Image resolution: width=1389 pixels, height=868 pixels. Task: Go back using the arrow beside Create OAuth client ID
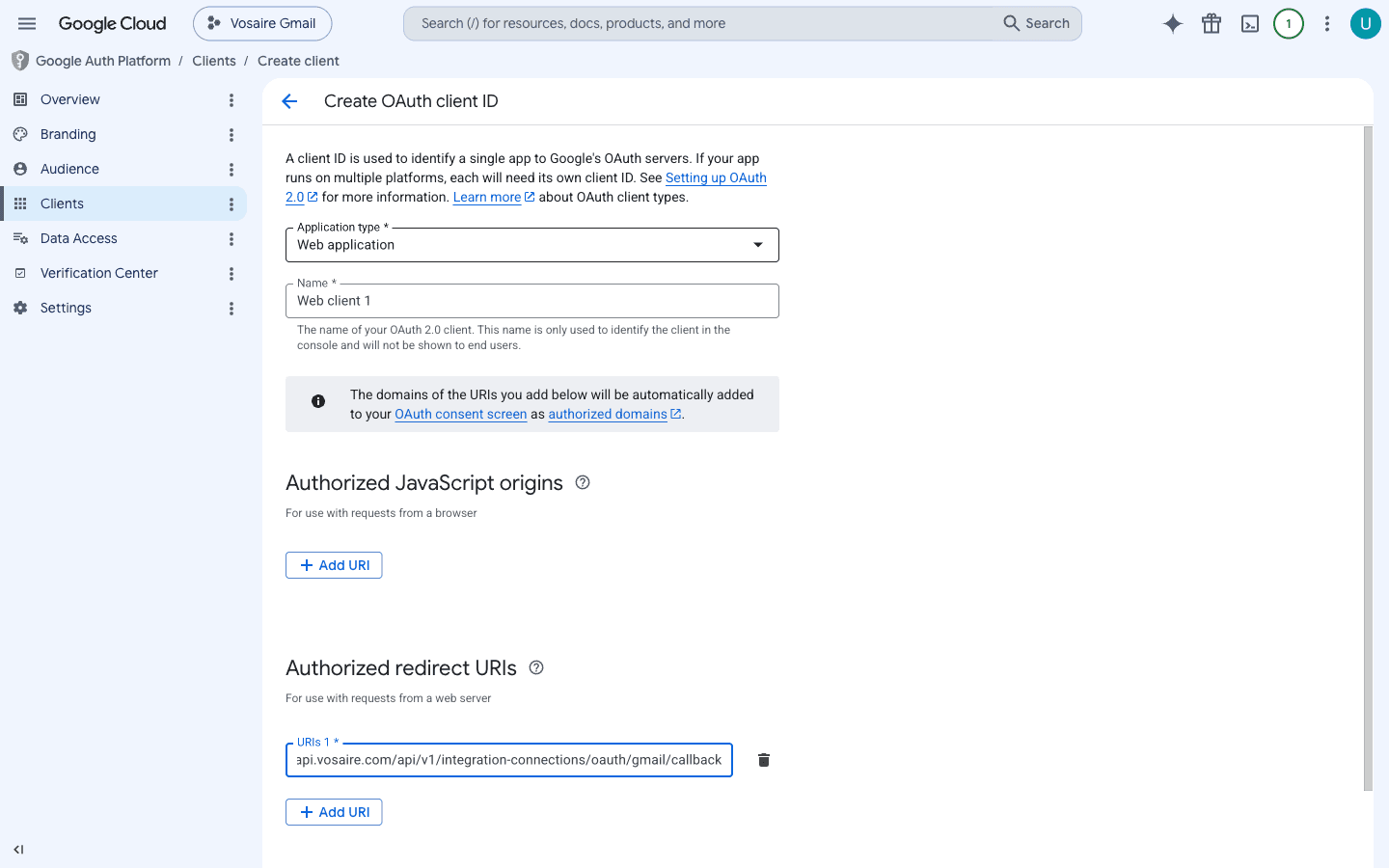click(289, 101)
